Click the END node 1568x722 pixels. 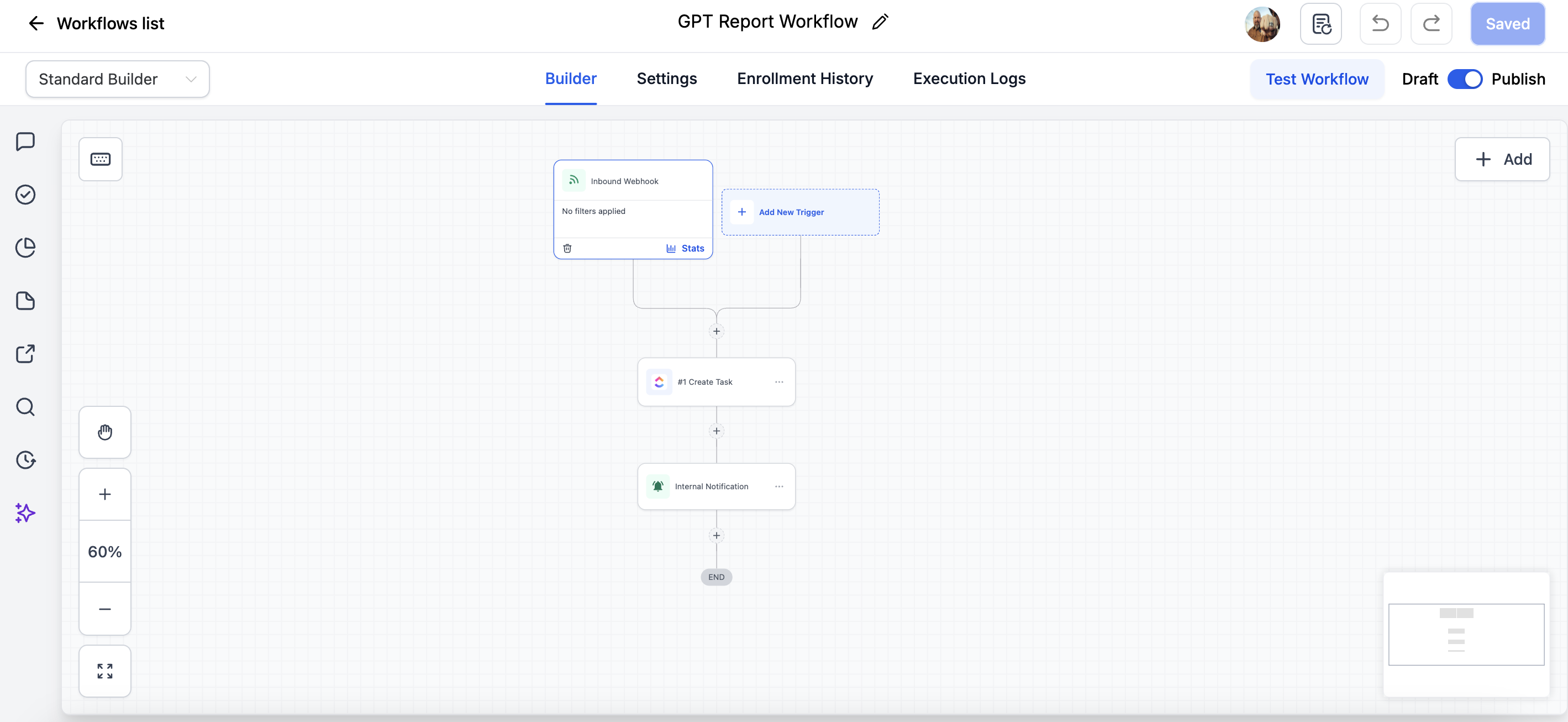(x=717, y=577)
